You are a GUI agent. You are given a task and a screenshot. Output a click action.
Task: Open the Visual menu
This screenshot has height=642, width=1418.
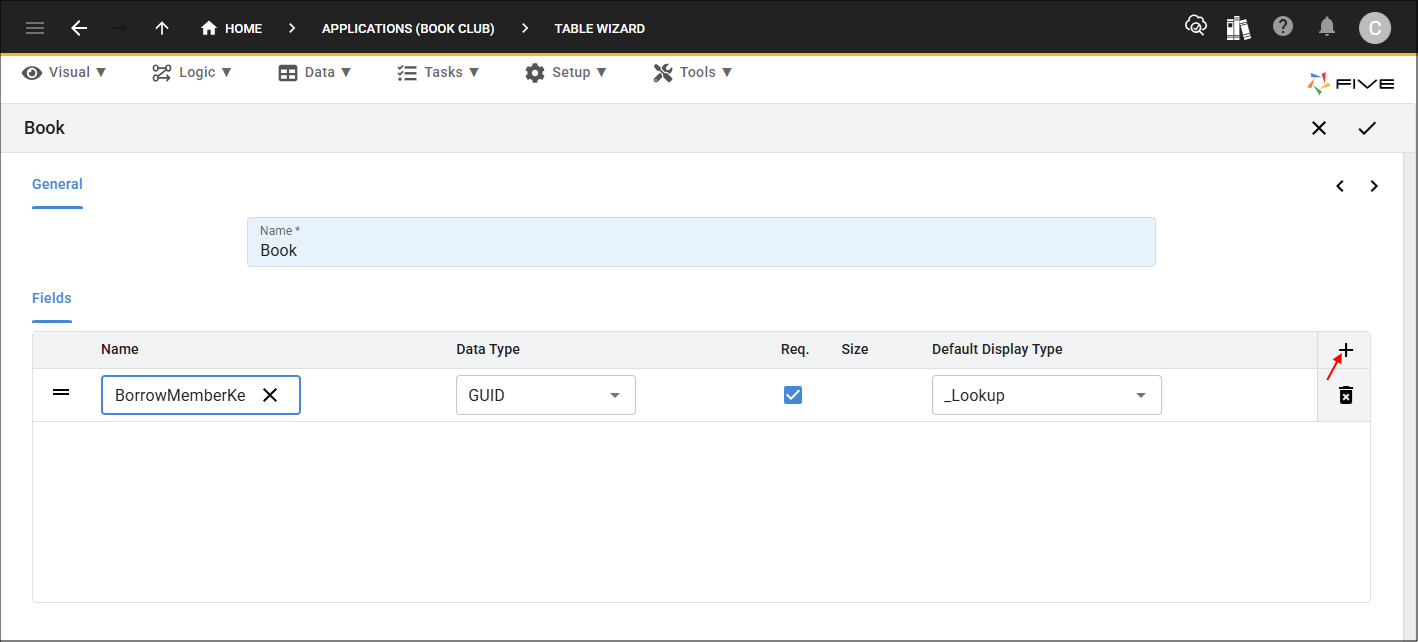coord(65,72)
